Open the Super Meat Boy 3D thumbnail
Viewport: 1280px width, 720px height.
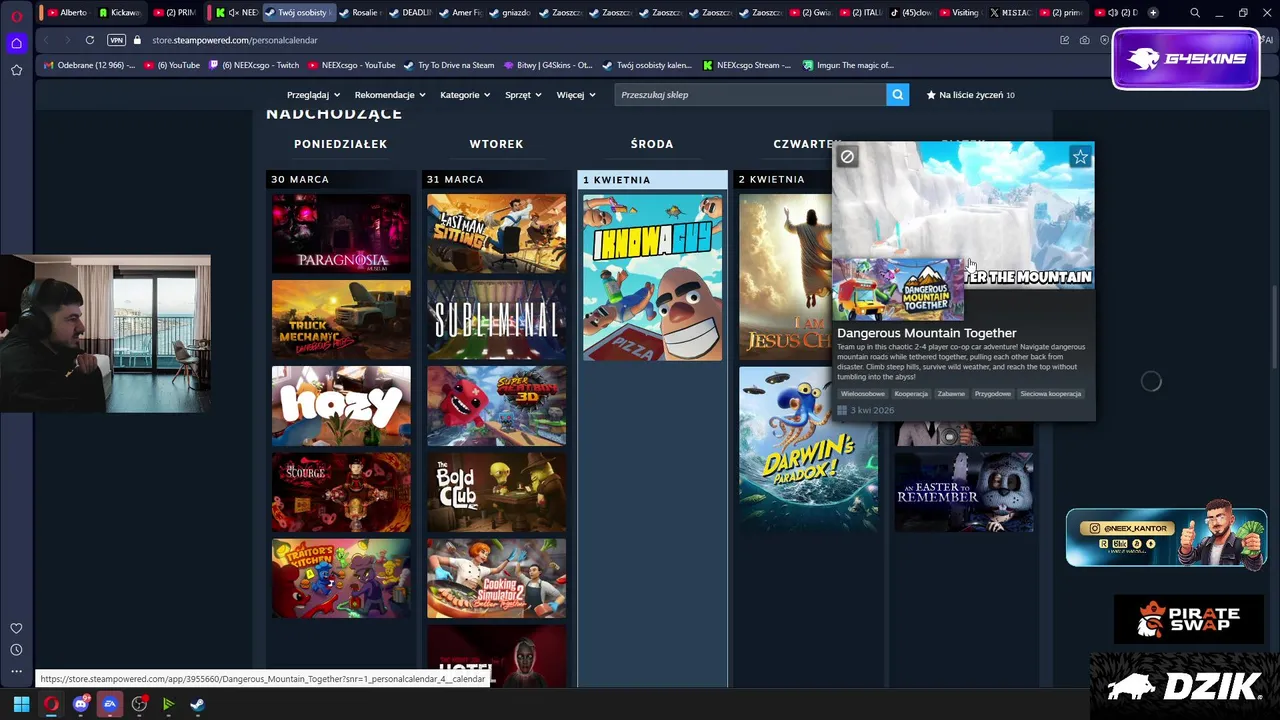[x=497, y=405]
